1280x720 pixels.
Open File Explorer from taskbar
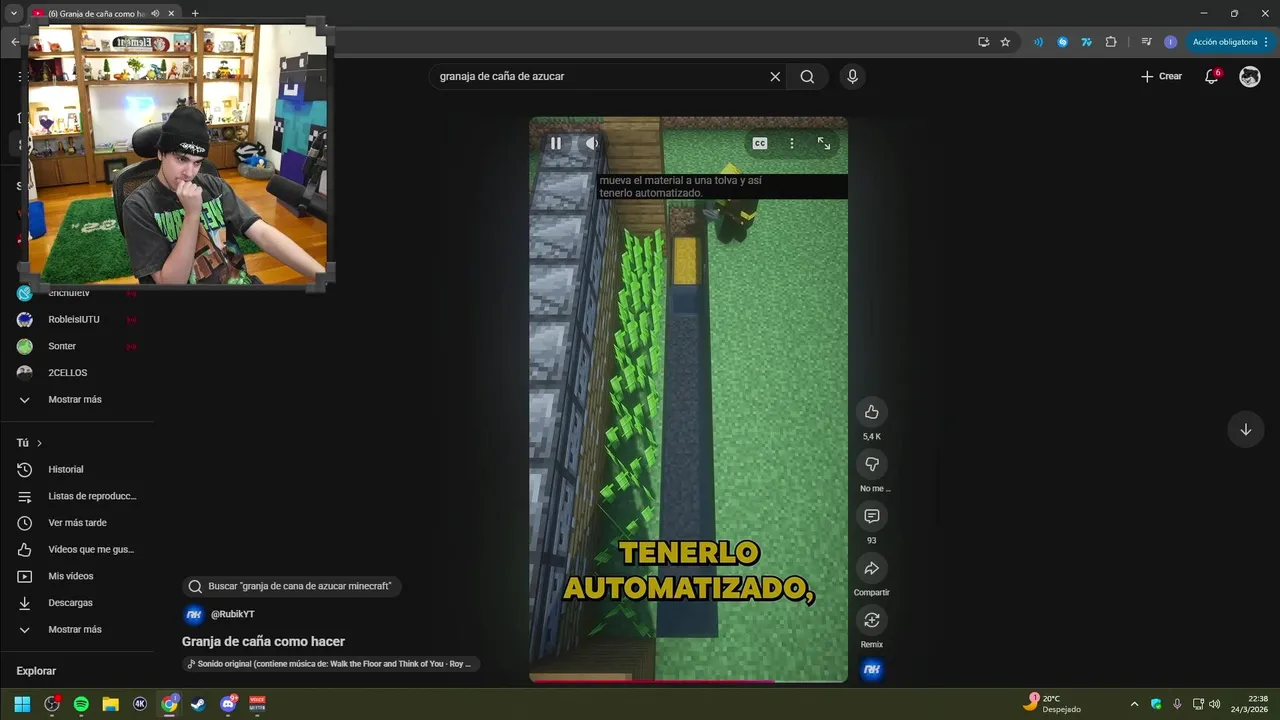click(111, 704)
